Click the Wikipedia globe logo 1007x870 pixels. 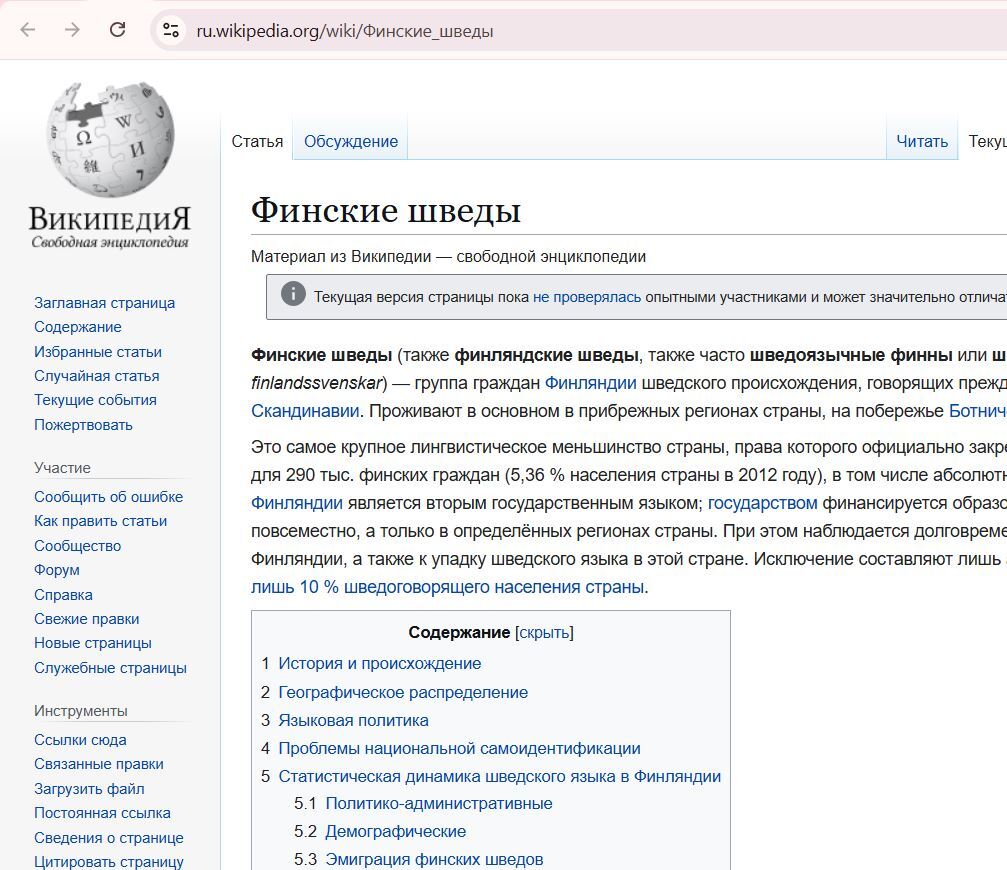tap(110, 140)
